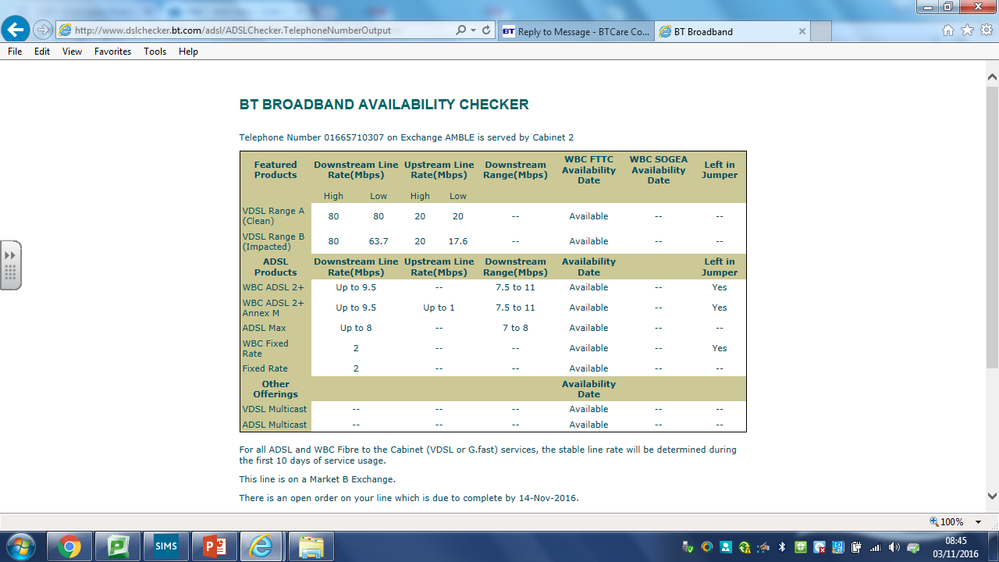Open File Explorer folder on taskbar
The width and height of the screenshot is (999, 562).
click(311, 547)
